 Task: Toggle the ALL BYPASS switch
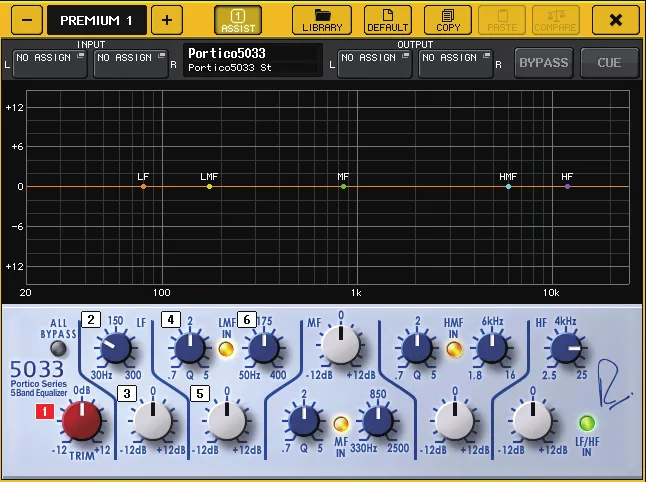tap(58, 349)
